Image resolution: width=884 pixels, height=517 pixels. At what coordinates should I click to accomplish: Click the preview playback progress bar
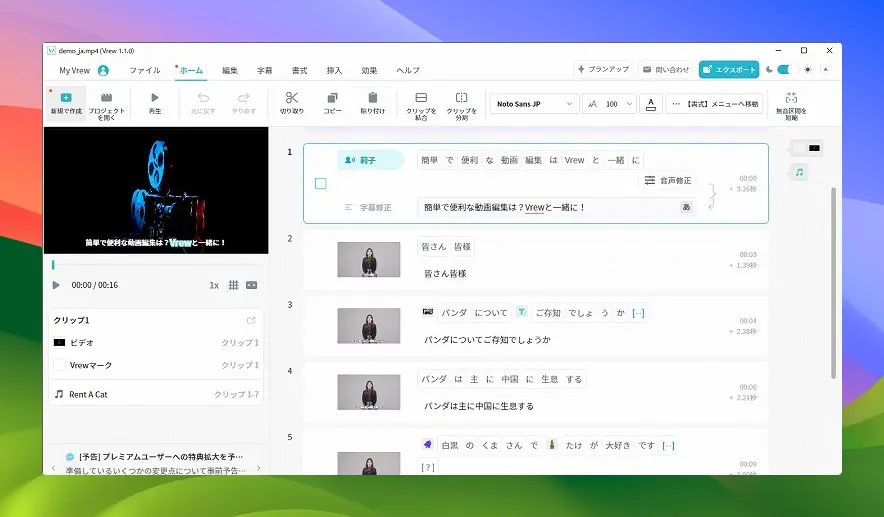pos(155,264)
